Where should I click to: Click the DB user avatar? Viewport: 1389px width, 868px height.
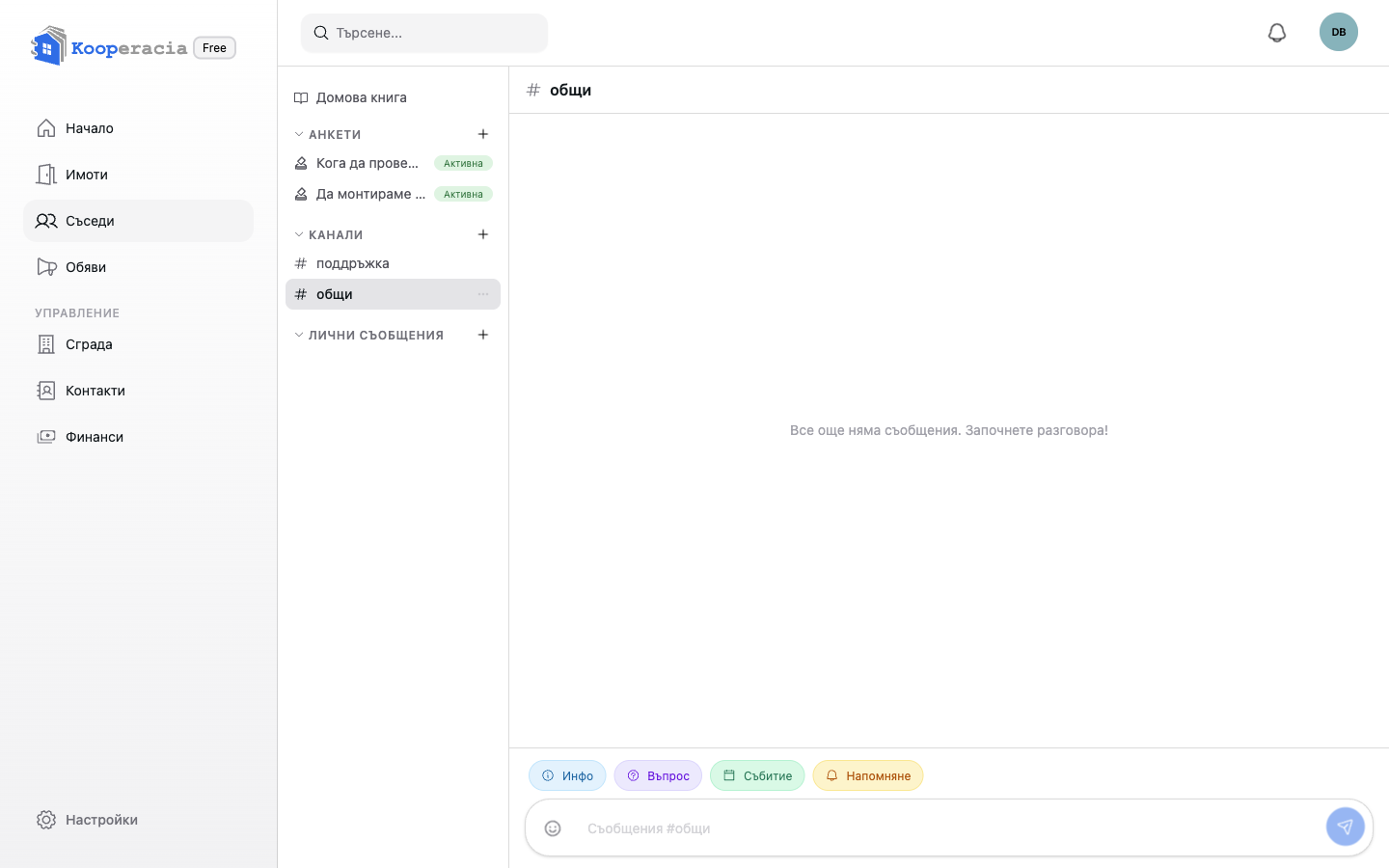1339,32
